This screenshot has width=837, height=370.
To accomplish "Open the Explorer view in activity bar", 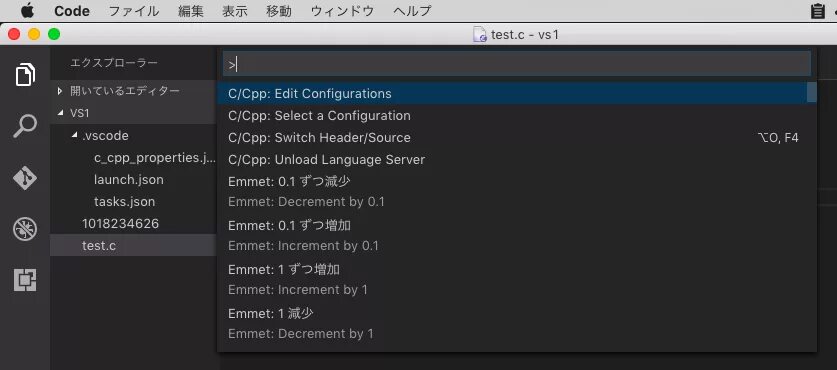I will (25, 74).
